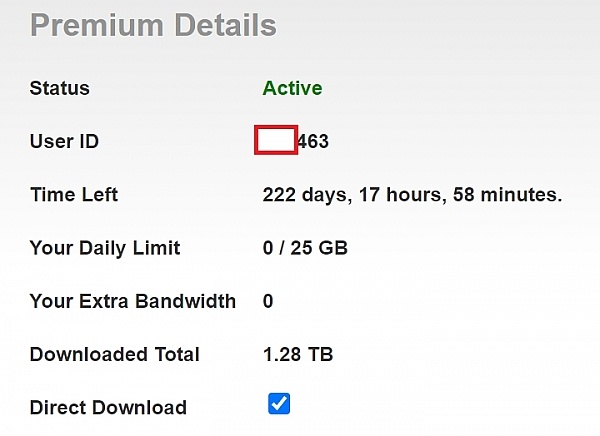Click the Extra Bandwidth value 0
Screen dimensions: 600x436
tap(268, 301)
